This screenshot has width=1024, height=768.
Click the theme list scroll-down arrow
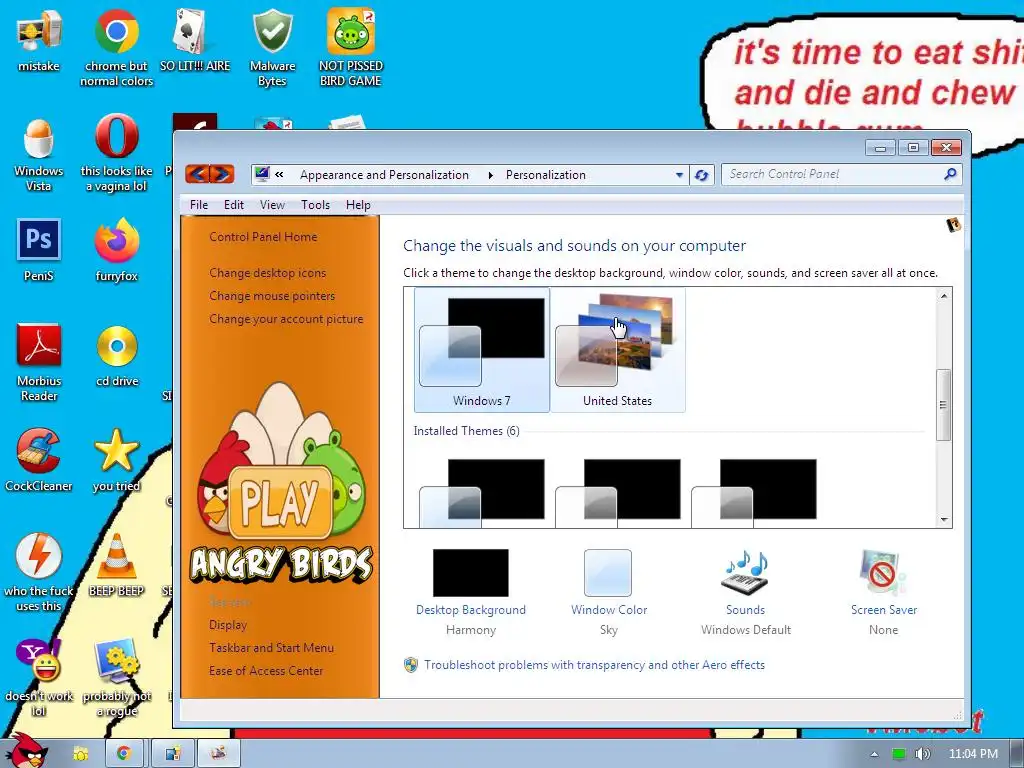(x=944, y=519)
